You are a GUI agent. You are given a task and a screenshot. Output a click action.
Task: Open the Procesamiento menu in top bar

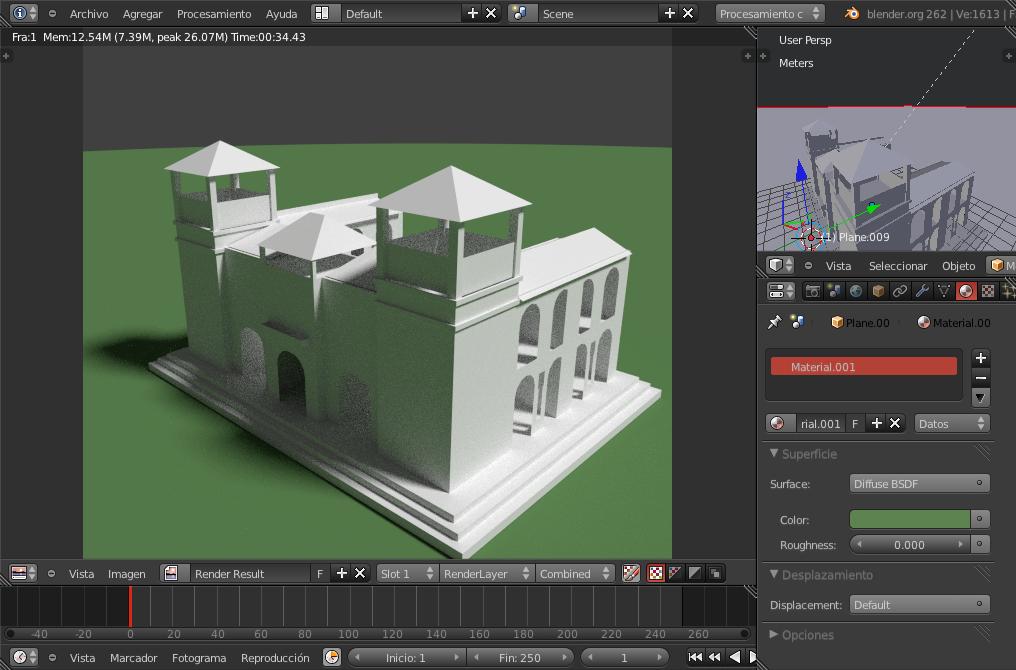tap(213, 14)
